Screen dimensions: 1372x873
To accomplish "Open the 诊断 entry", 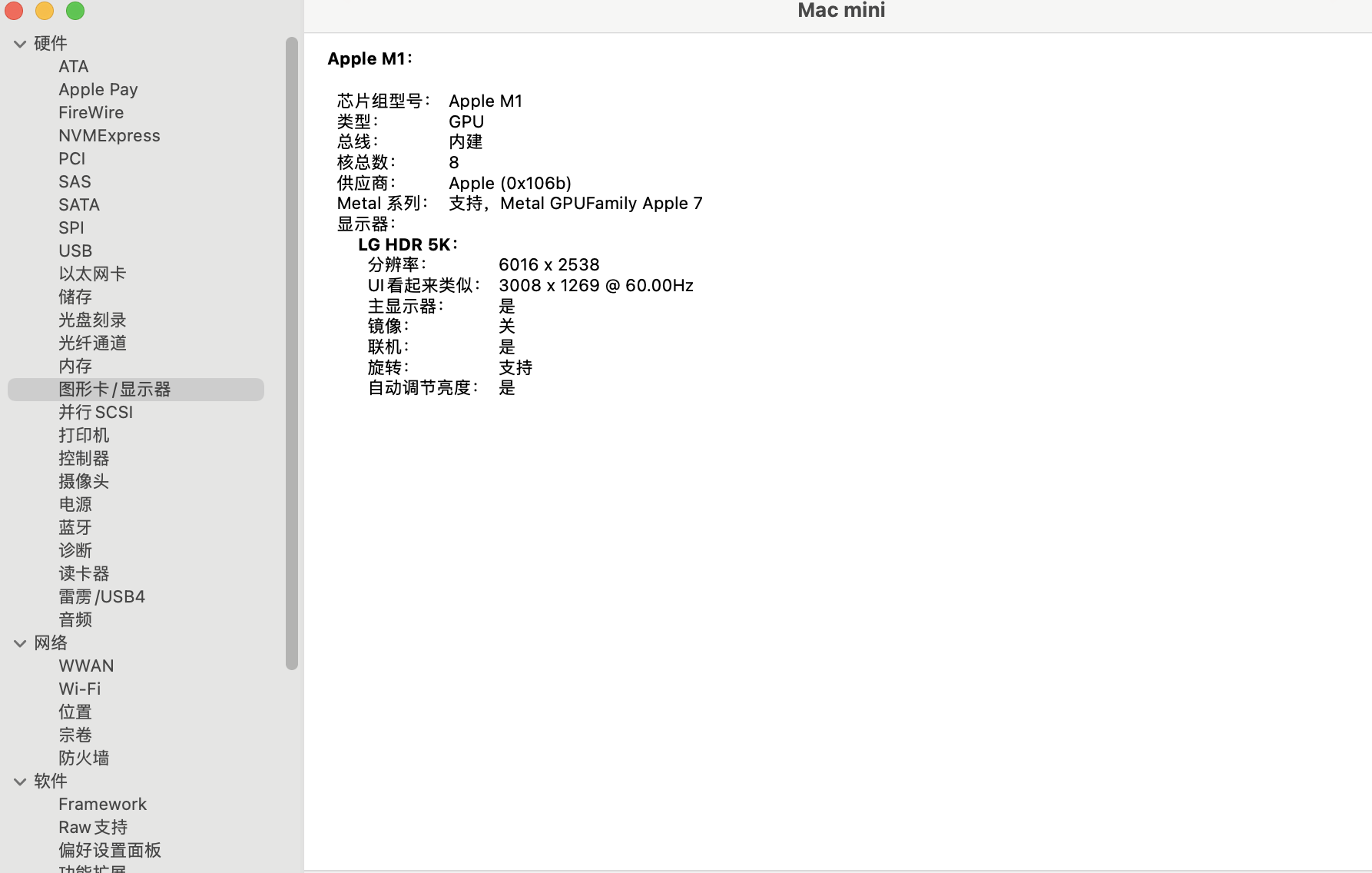I will pyautogui.click(x=75, y=551).
